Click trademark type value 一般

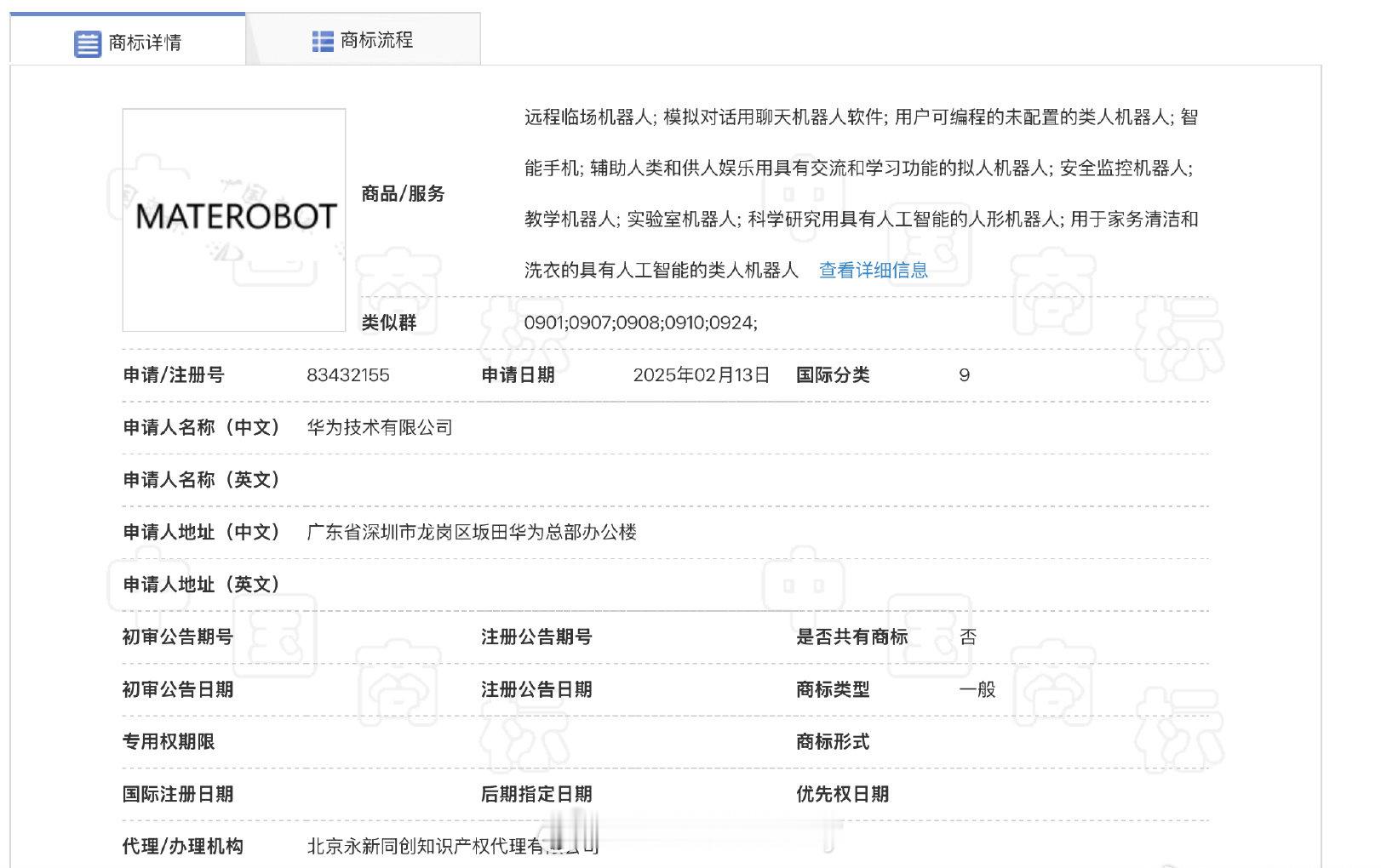tap(977, 689)
